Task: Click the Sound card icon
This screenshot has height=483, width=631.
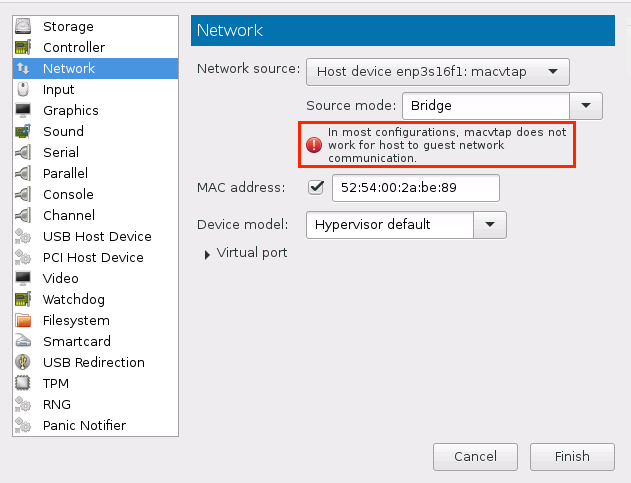Action: 23,132
